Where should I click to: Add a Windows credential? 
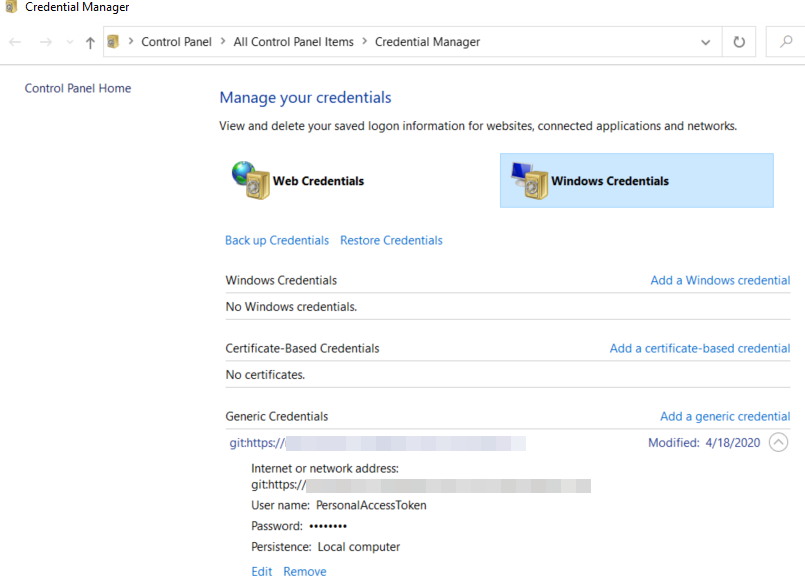click(720, 280)
